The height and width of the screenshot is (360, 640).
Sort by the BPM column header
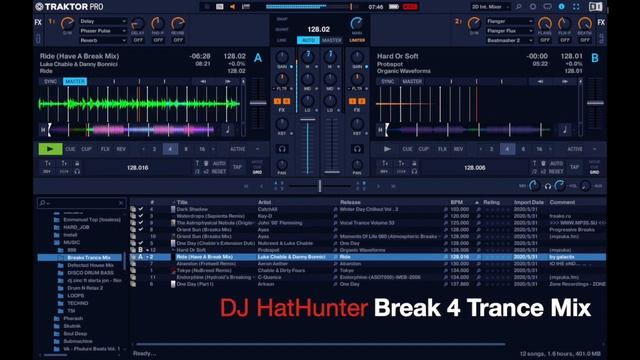[x=457, y=202]
